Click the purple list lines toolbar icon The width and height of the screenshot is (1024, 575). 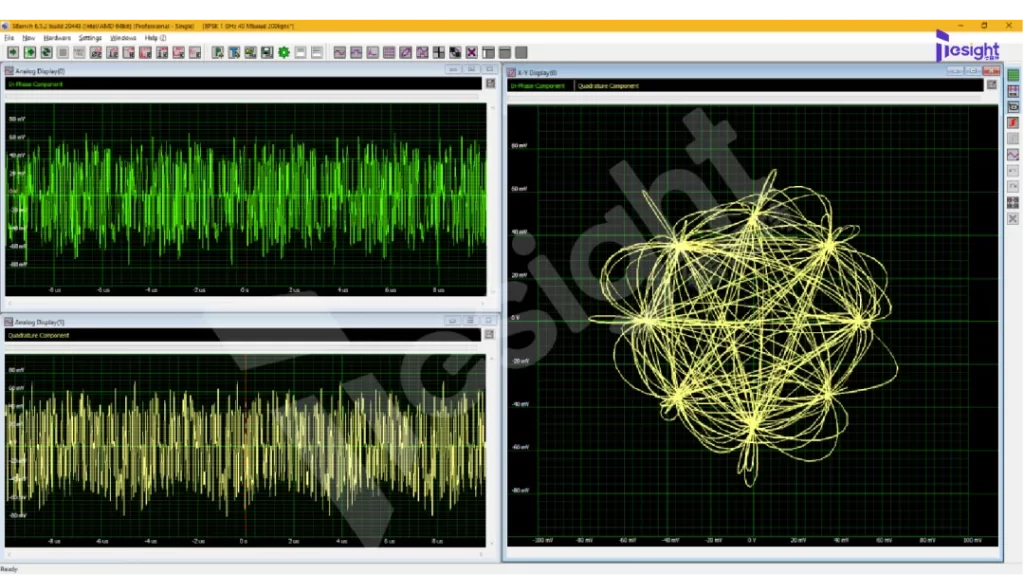point(389,52)
